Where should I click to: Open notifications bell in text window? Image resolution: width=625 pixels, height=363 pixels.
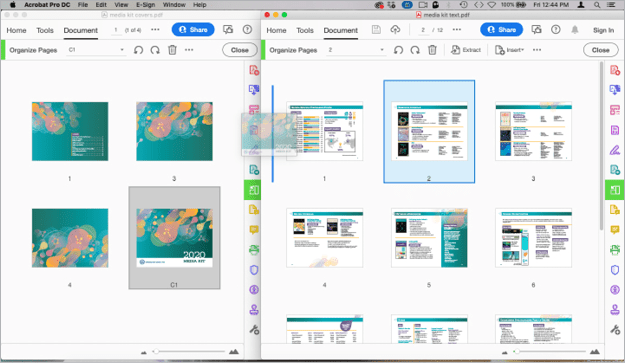click(575, 30)
